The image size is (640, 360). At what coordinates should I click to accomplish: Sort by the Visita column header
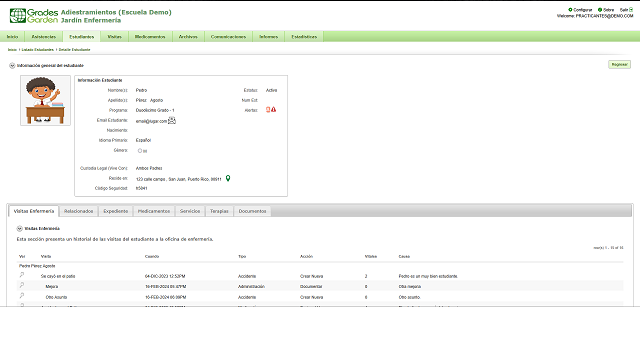[x=46, y=256]
